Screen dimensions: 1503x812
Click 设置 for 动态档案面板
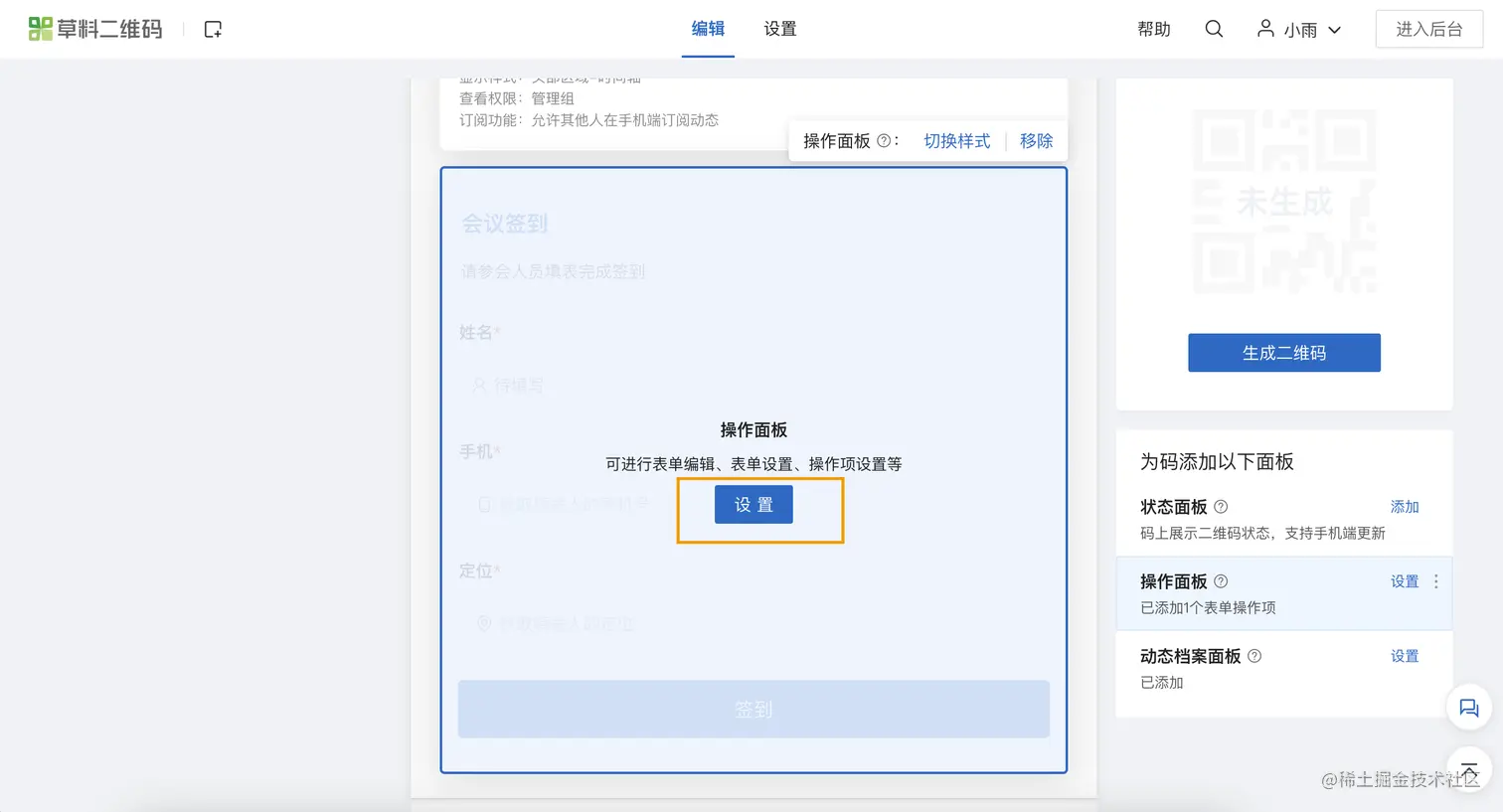[1405, 656]
